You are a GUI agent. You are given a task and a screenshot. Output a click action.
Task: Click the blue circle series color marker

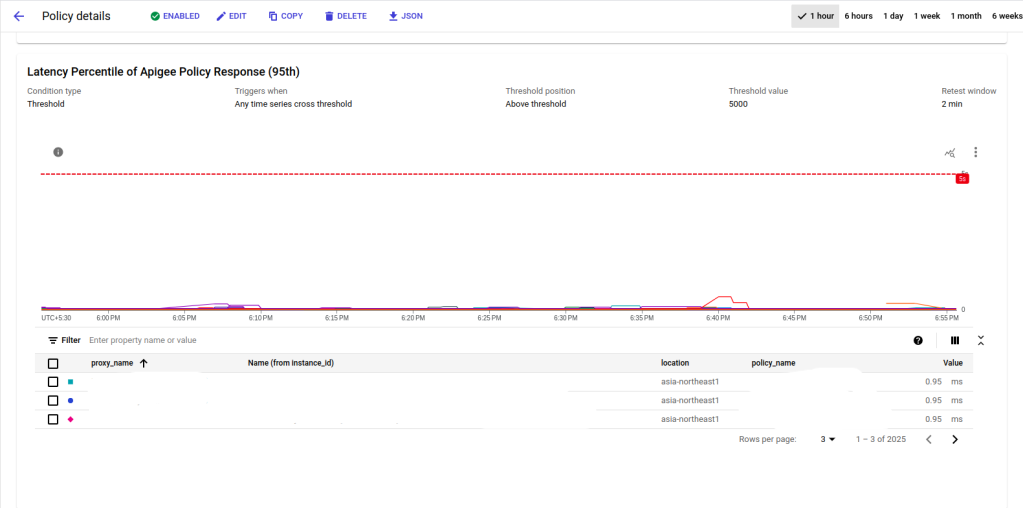pyautogui.click(x=70, y=400)
